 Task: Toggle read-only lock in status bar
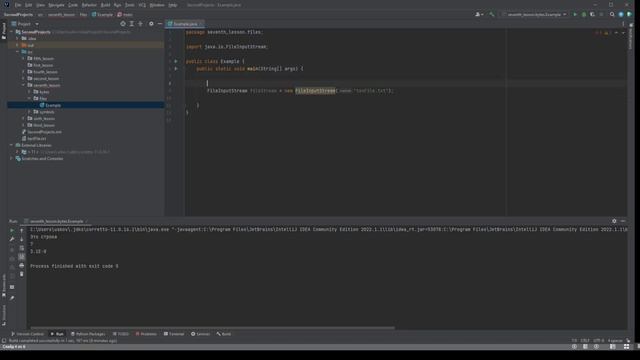[628, 340]
